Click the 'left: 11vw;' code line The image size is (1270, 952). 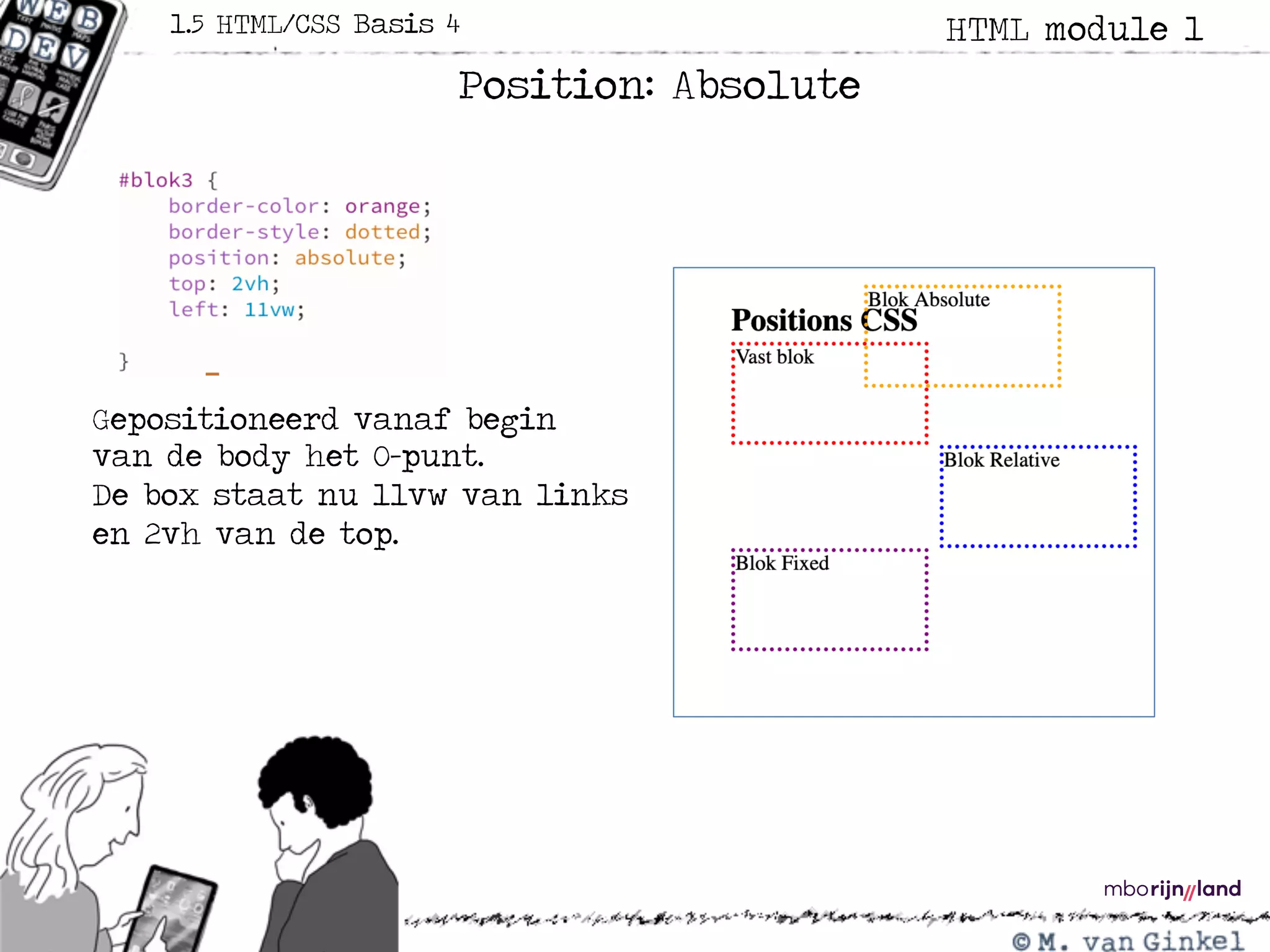[x=237, y=309]
